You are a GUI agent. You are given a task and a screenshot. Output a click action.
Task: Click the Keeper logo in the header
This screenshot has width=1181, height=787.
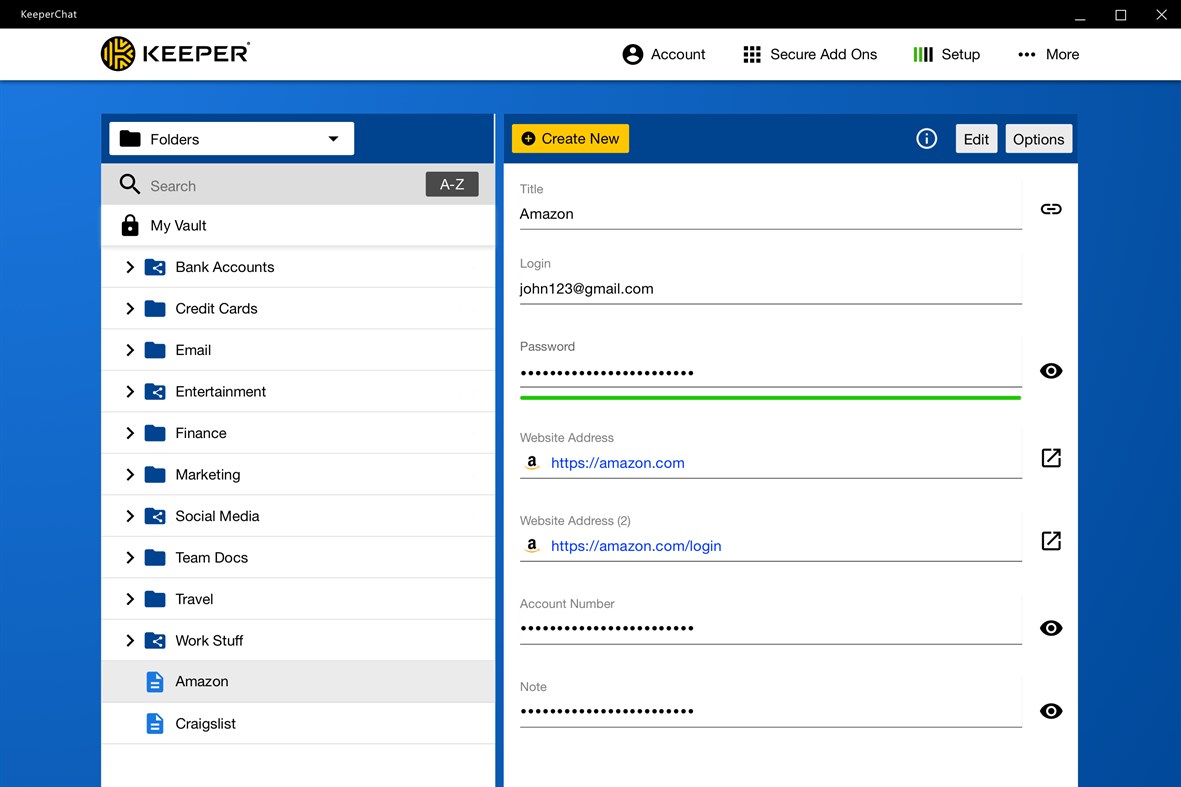(x=174, y=53)
